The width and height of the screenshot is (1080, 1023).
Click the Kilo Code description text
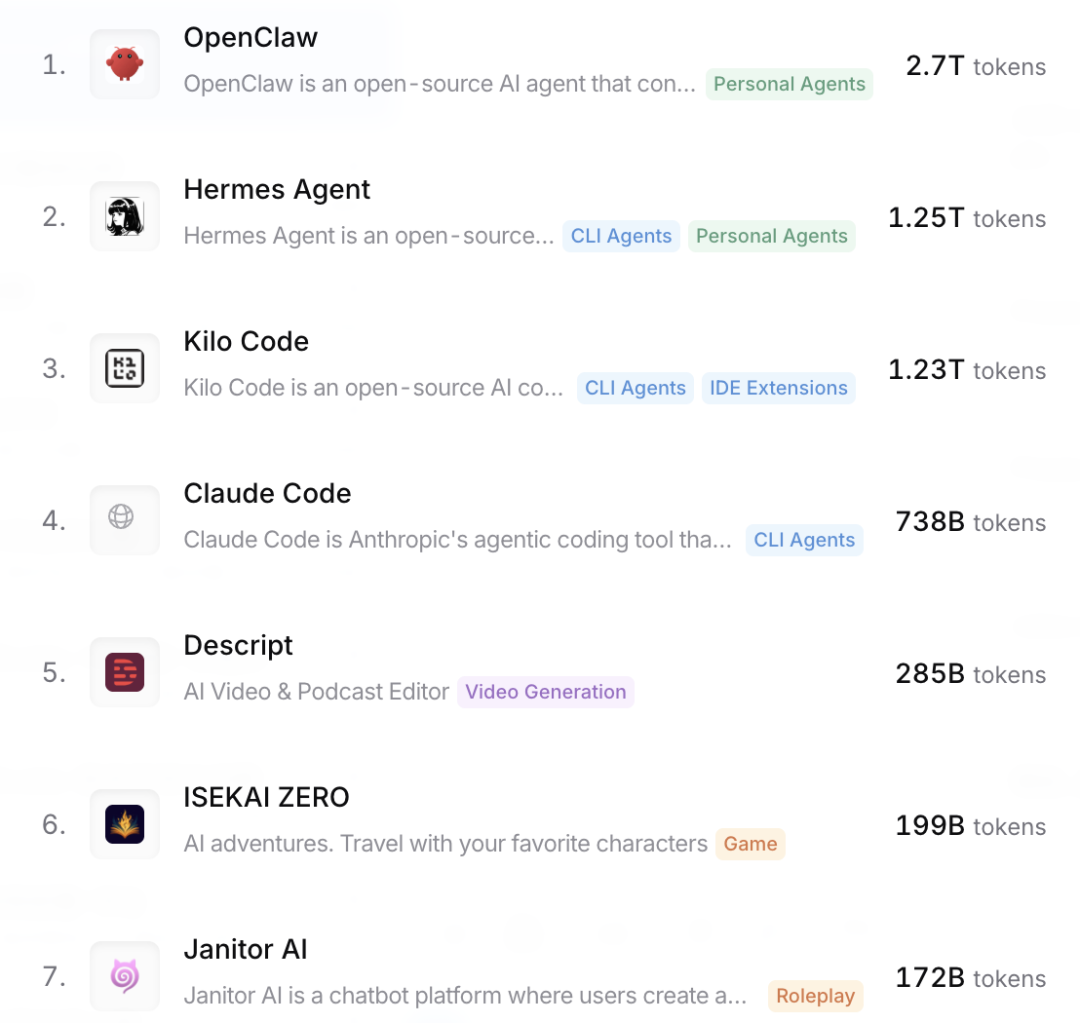(x=373, y=388)
